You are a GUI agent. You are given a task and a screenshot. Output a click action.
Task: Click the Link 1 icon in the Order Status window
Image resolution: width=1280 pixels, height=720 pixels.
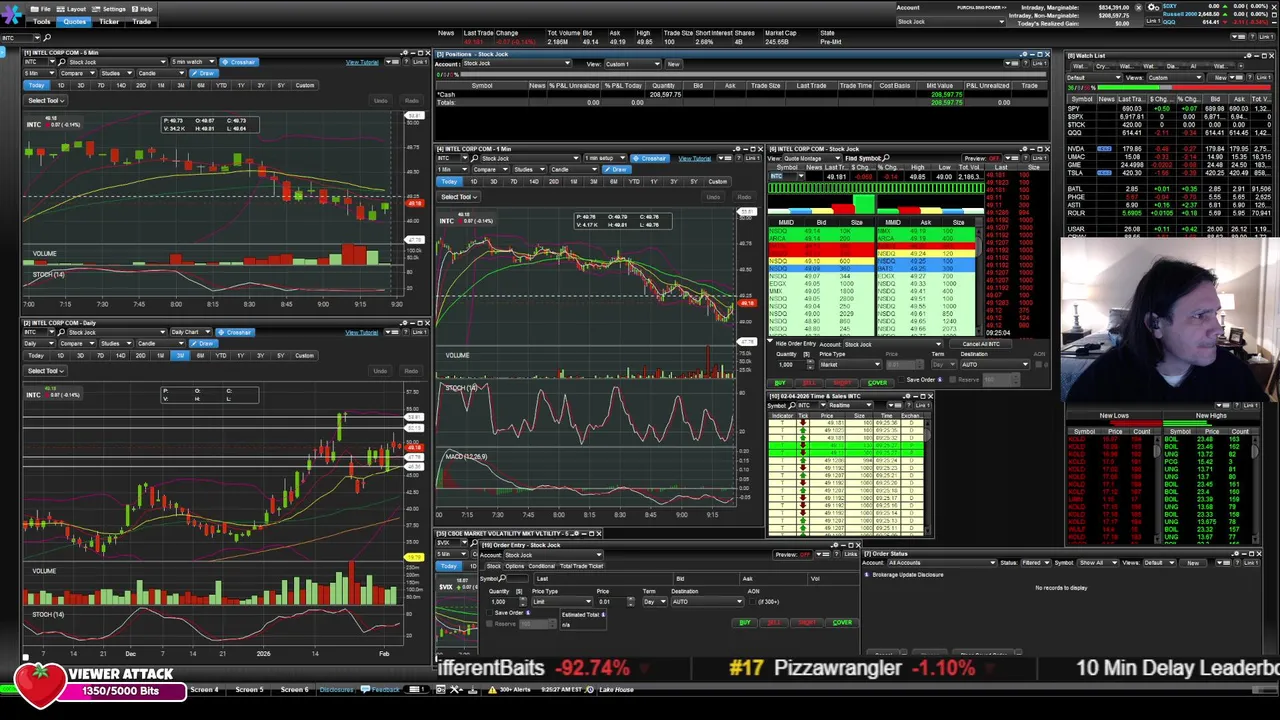[x=1250, y=563]
